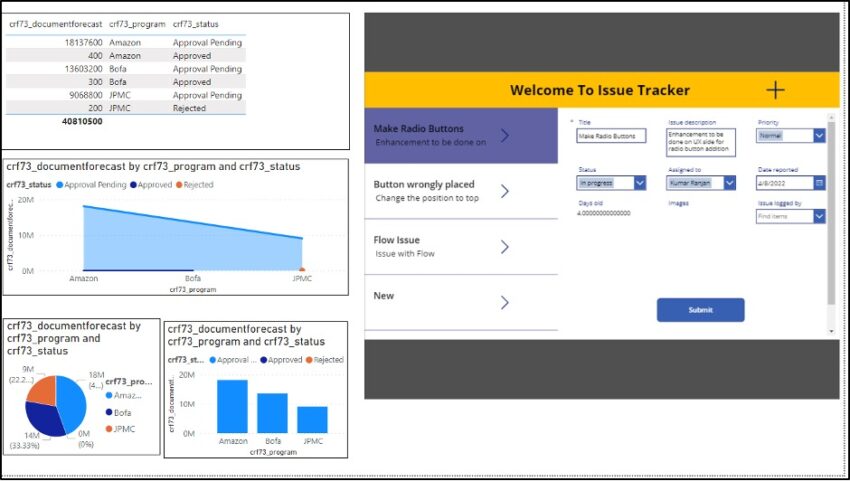The image size is (850, 481).
Task: Expand the Priority dropdown showing Normal
Action: (819, 135)
